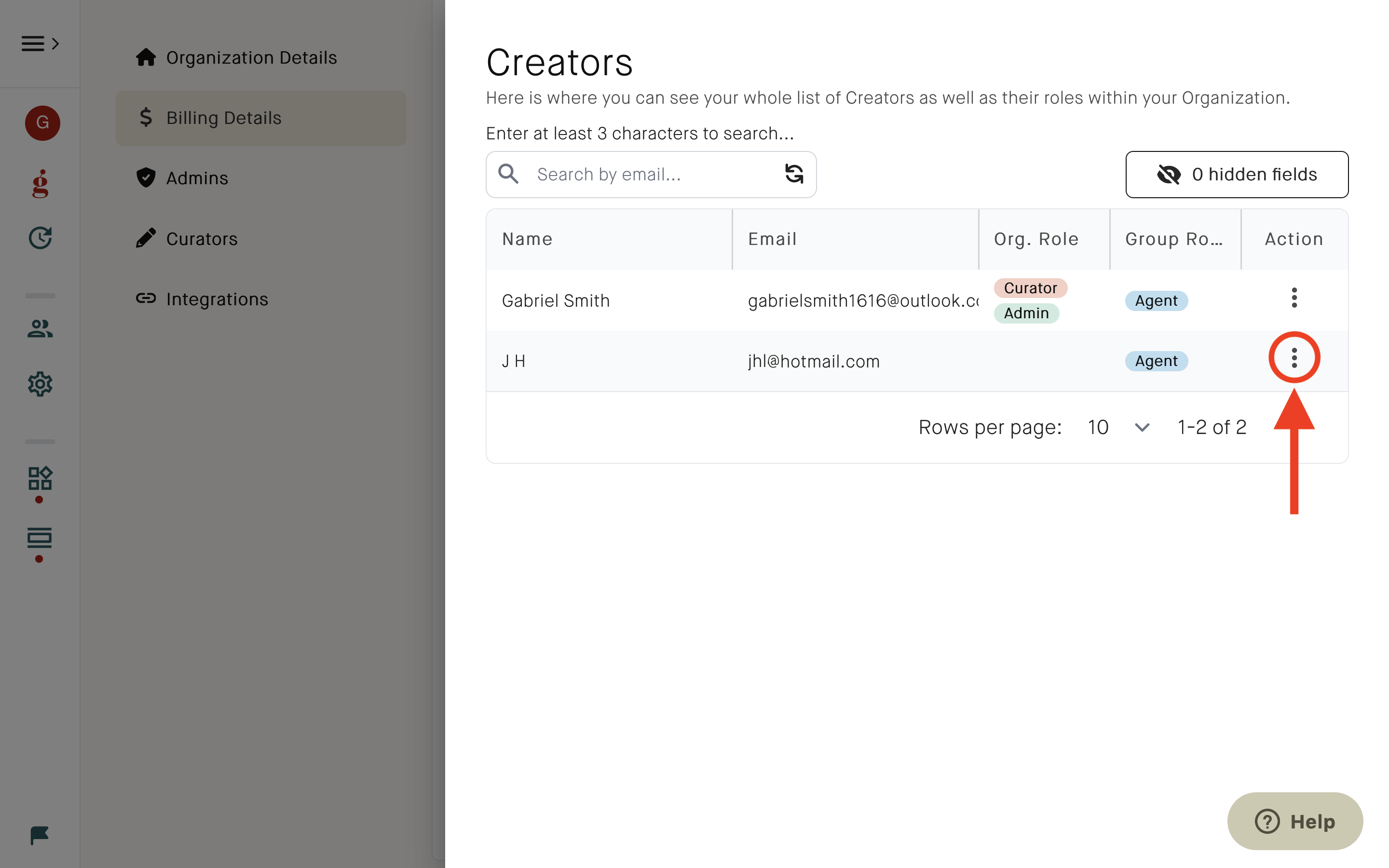Click the link icon beside Integrations
Viewport: 1389px width, 868px height.
click(146, 298)
